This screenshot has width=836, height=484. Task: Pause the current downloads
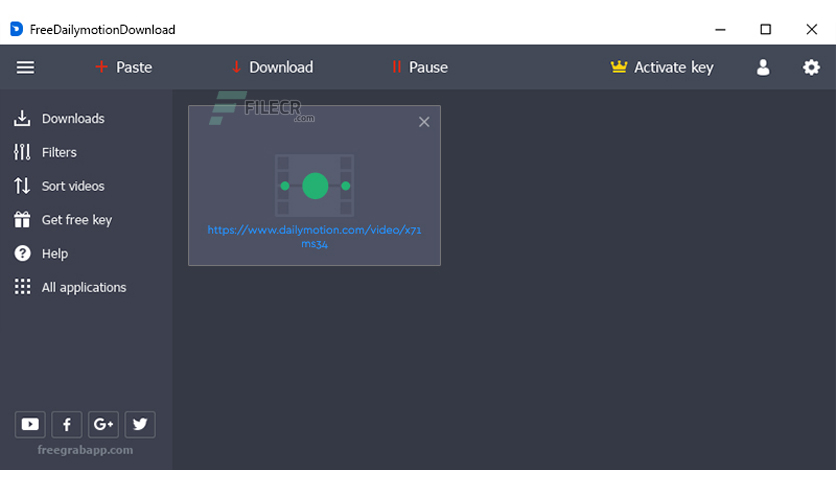coord(420,67)
